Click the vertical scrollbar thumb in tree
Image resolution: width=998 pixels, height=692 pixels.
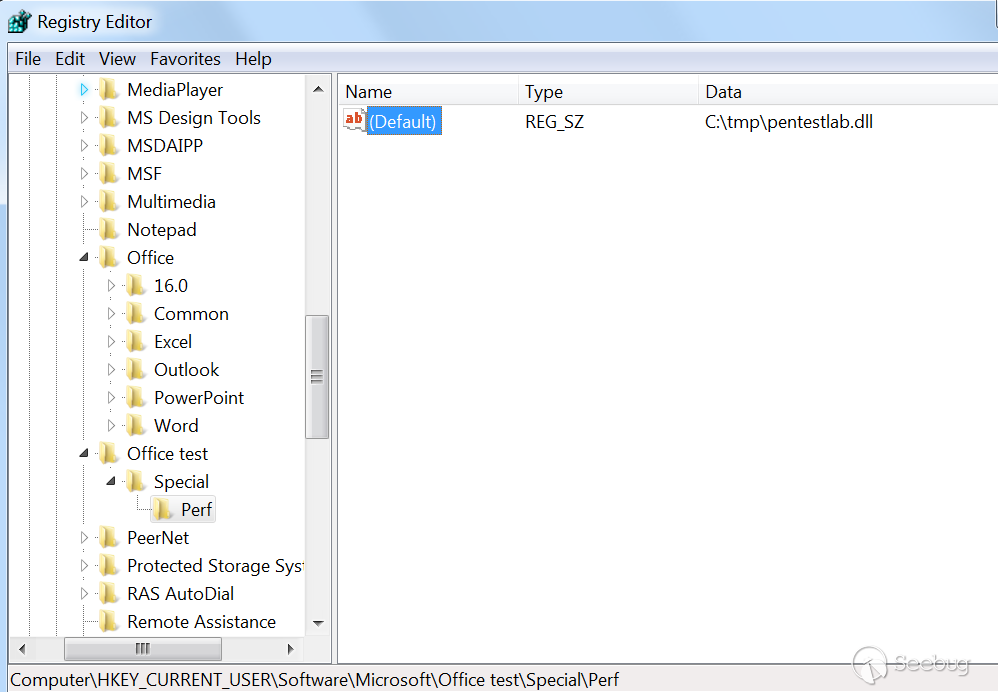pos(317,377)
